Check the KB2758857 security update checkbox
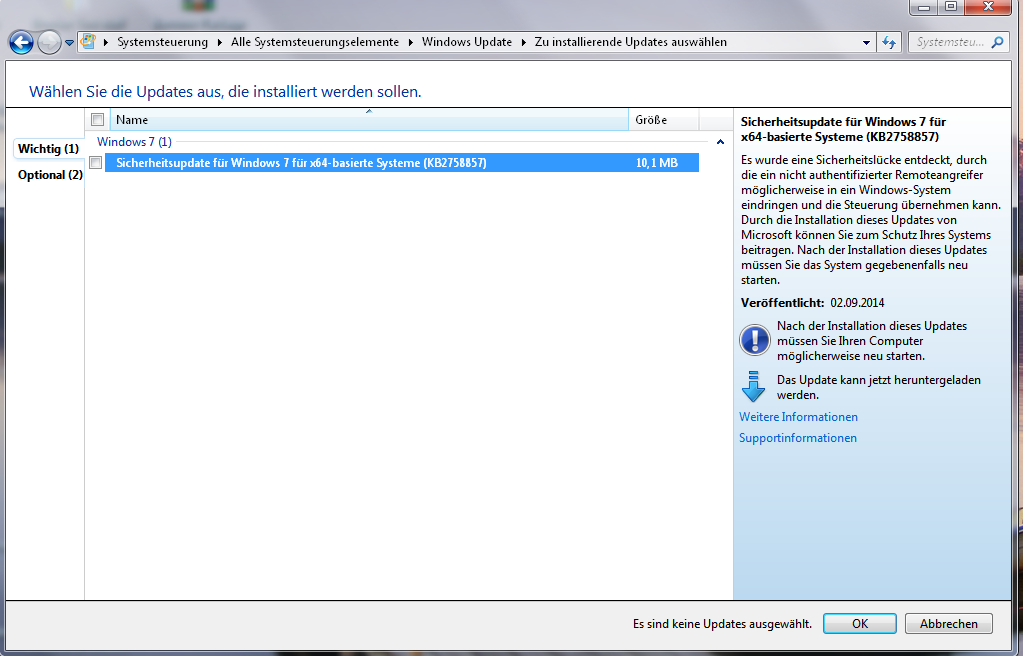1023x656 pixels. [96, 163]
